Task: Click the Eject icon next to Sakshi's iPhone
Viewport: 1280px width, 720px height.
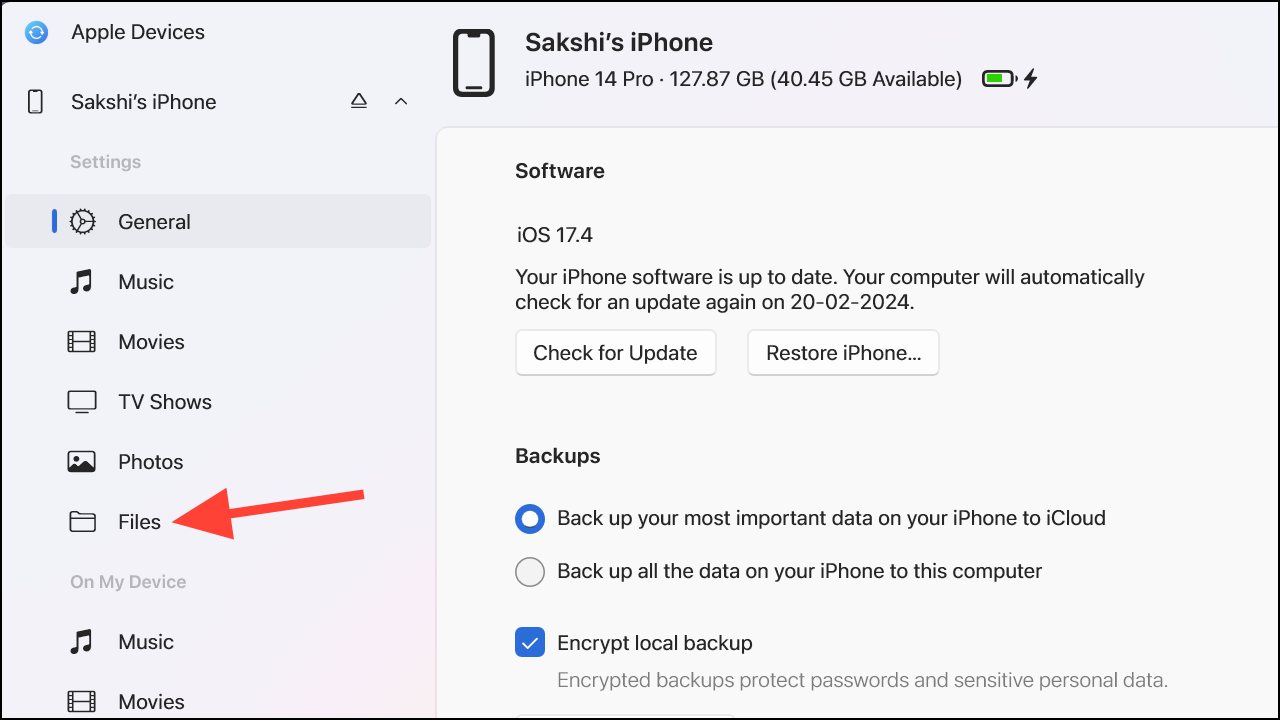Action: [358, 100]
